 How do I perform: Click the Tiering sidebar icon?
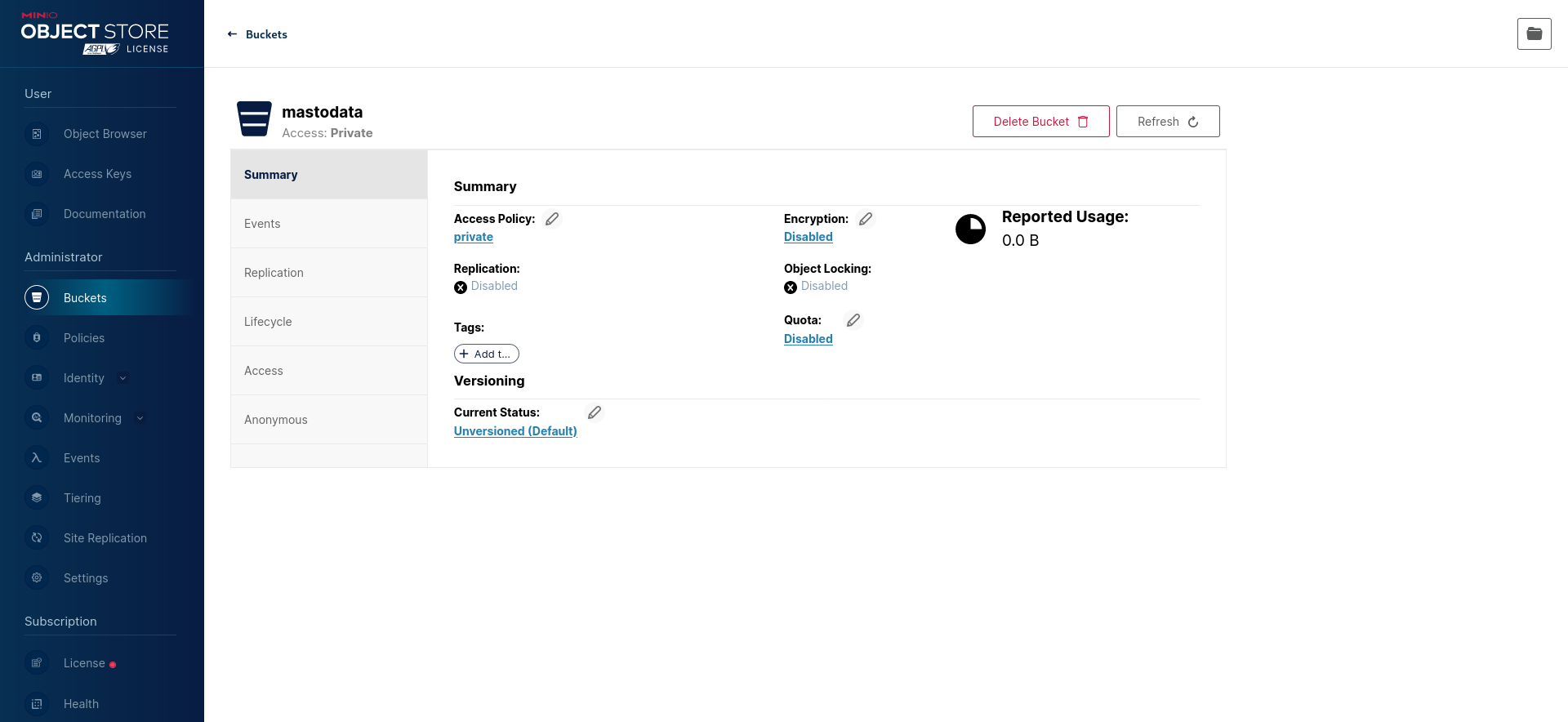[37, 498]
